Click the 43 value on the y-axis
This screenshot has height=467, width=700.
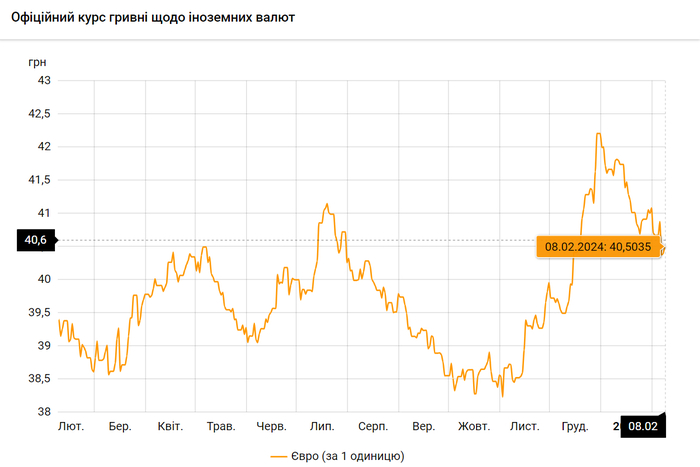[43, 80]
